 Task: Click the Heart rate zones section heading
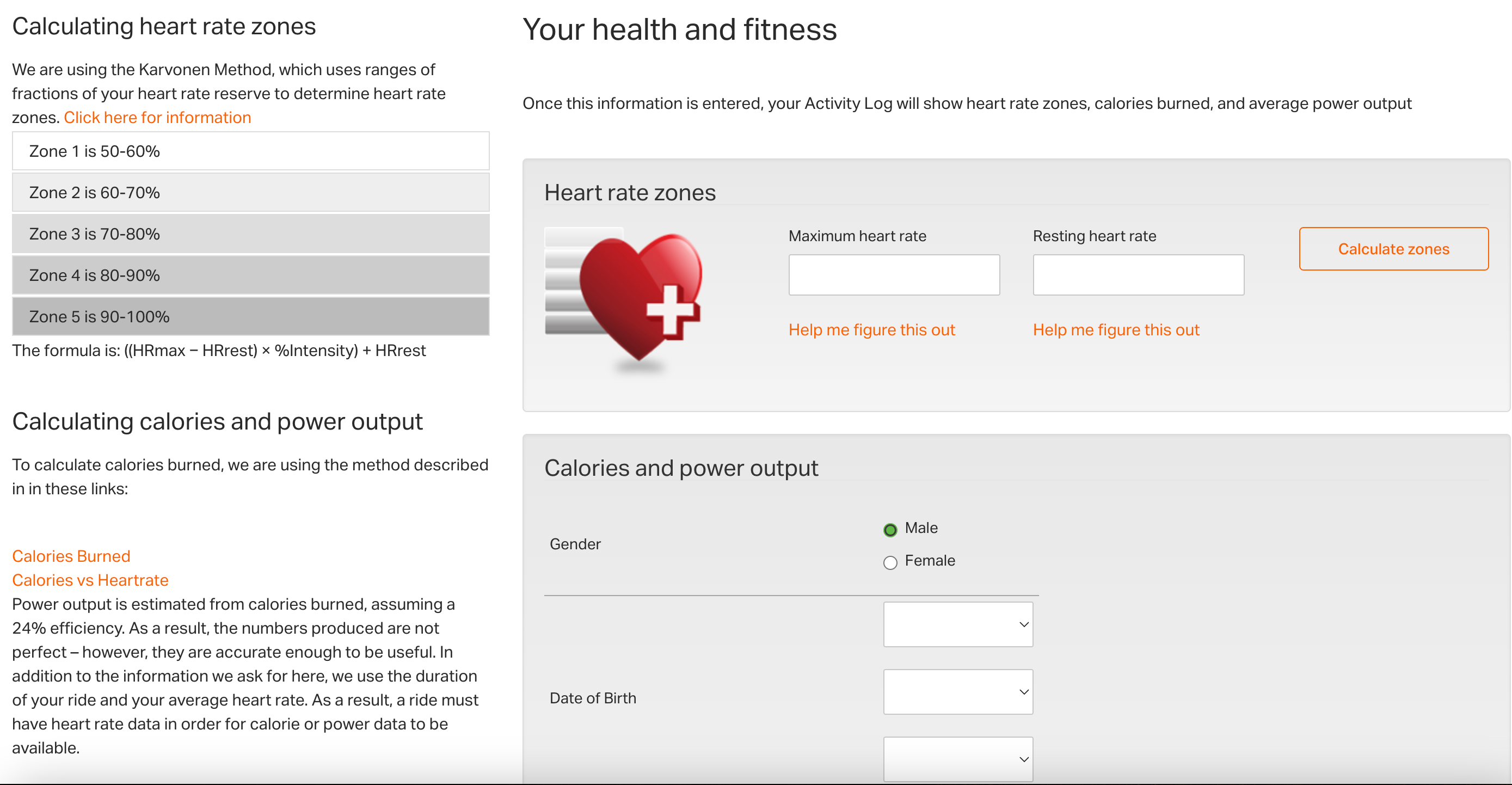[x=630, y=193]
